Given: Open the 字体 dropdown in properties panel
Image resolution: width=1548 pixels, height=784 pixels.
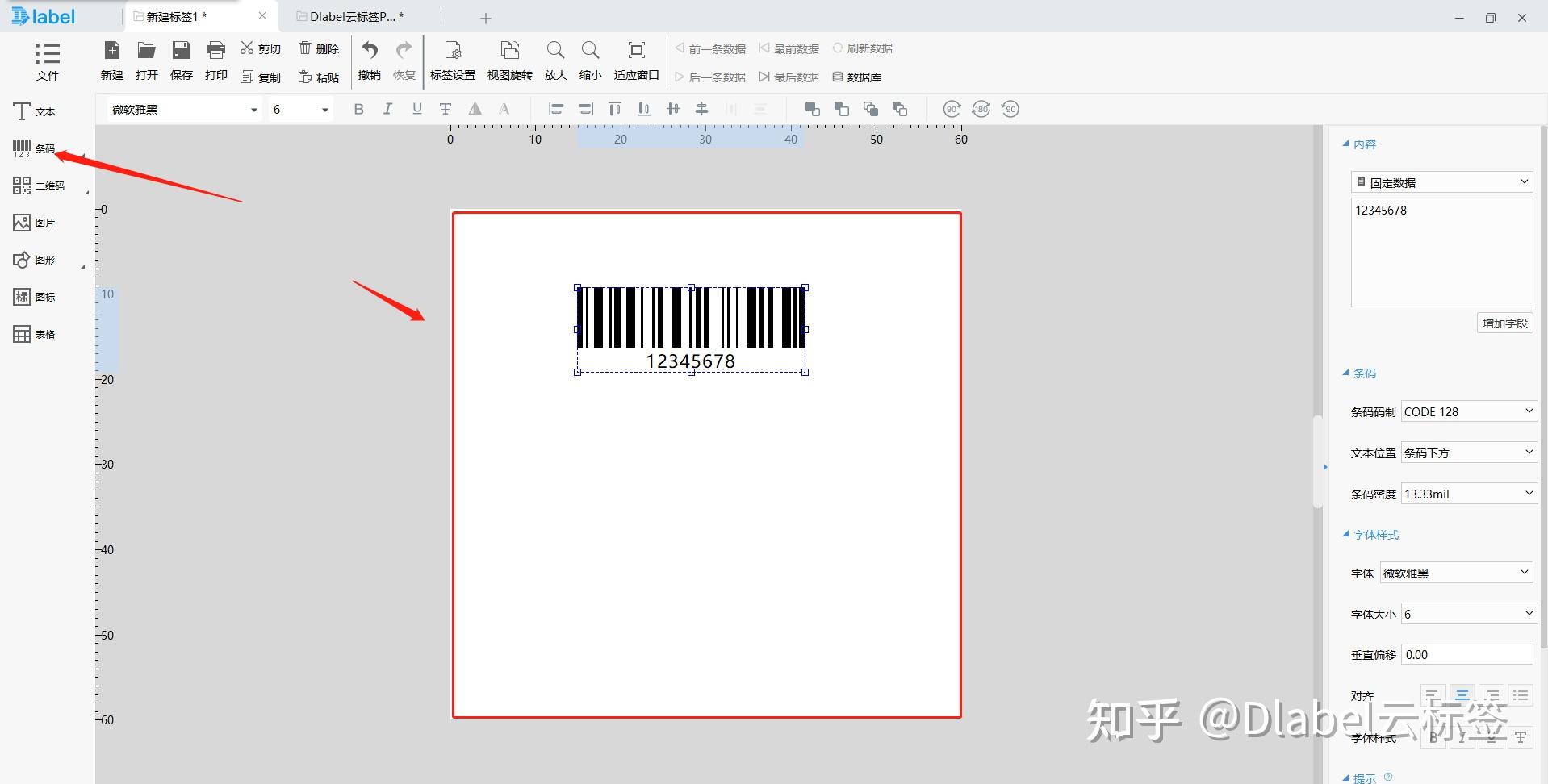Looking at the screenshot, I should [1456, 573].
